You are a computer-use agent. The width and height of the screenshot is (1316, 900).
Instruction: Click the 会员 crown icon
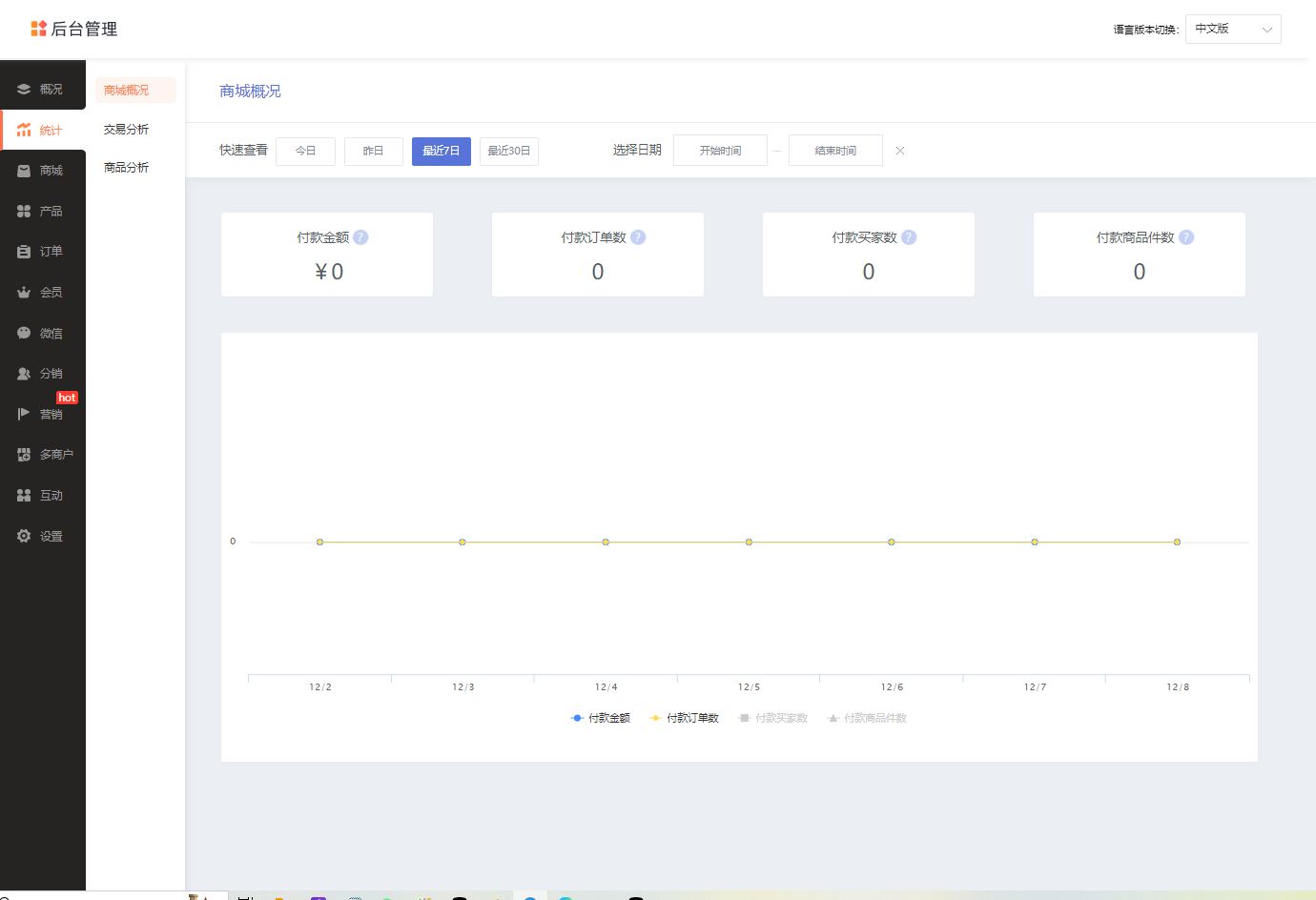pos(24,293)
